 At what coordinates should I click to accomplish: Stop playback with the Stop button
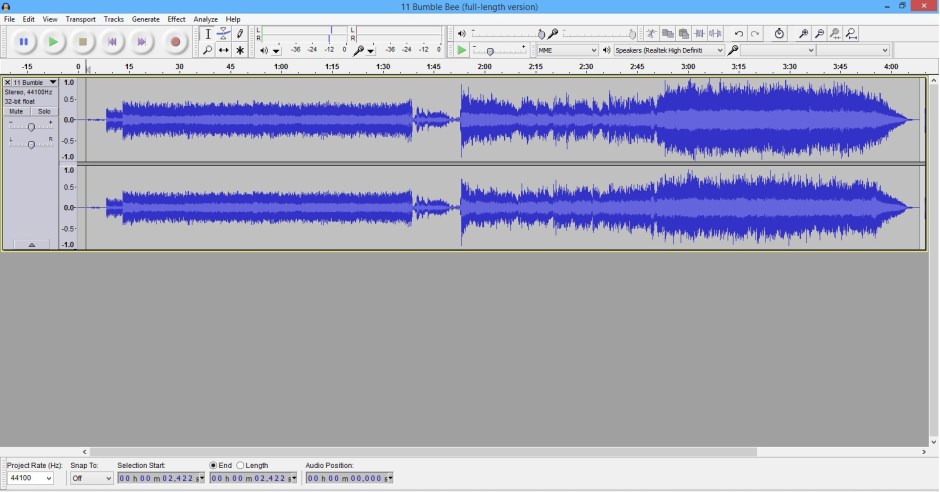click(83, 42)
